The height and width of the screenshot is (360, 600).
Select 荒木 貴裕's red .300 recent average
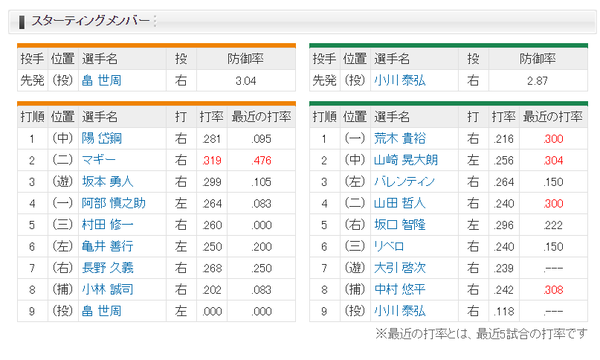click(553, 139)
